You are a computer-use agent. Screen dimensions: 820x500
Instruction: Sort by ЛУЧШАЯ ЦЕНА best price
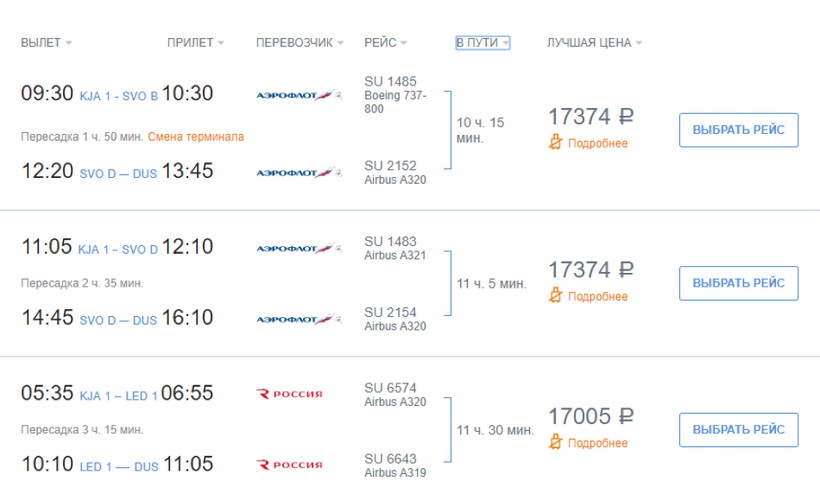pos(594,43)
